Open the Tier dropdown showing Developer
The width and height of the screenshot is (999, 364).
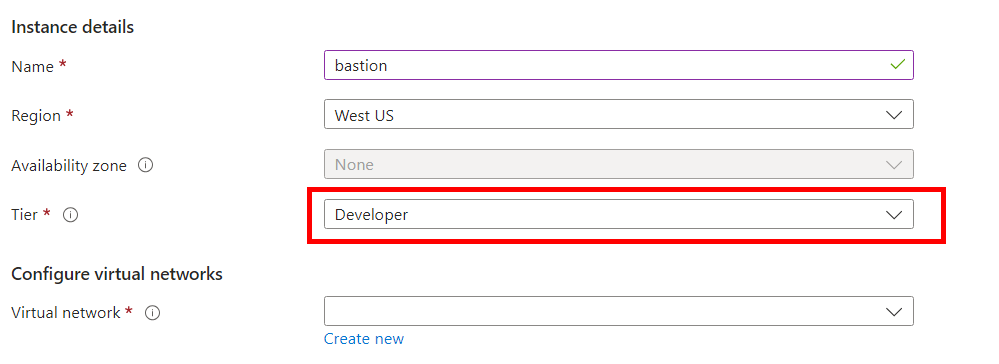click(x=619, y=214)
